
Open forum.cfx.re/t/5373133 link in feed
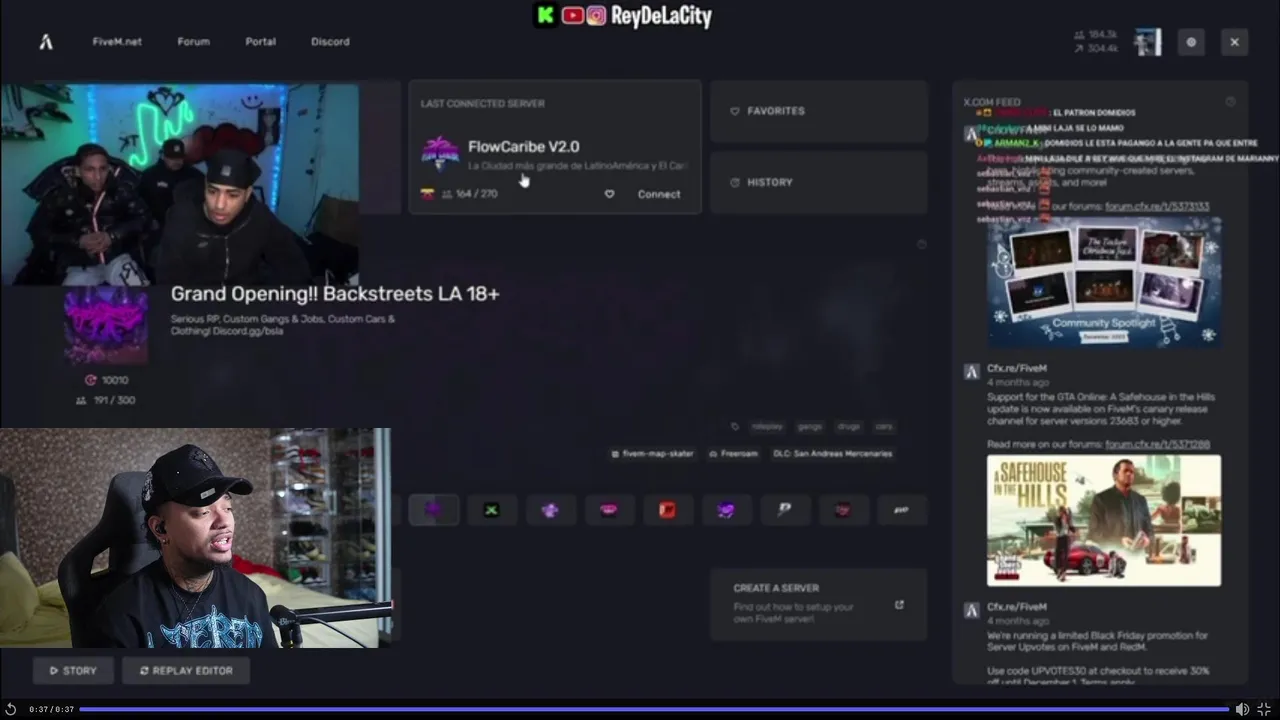click(1157, 207)
